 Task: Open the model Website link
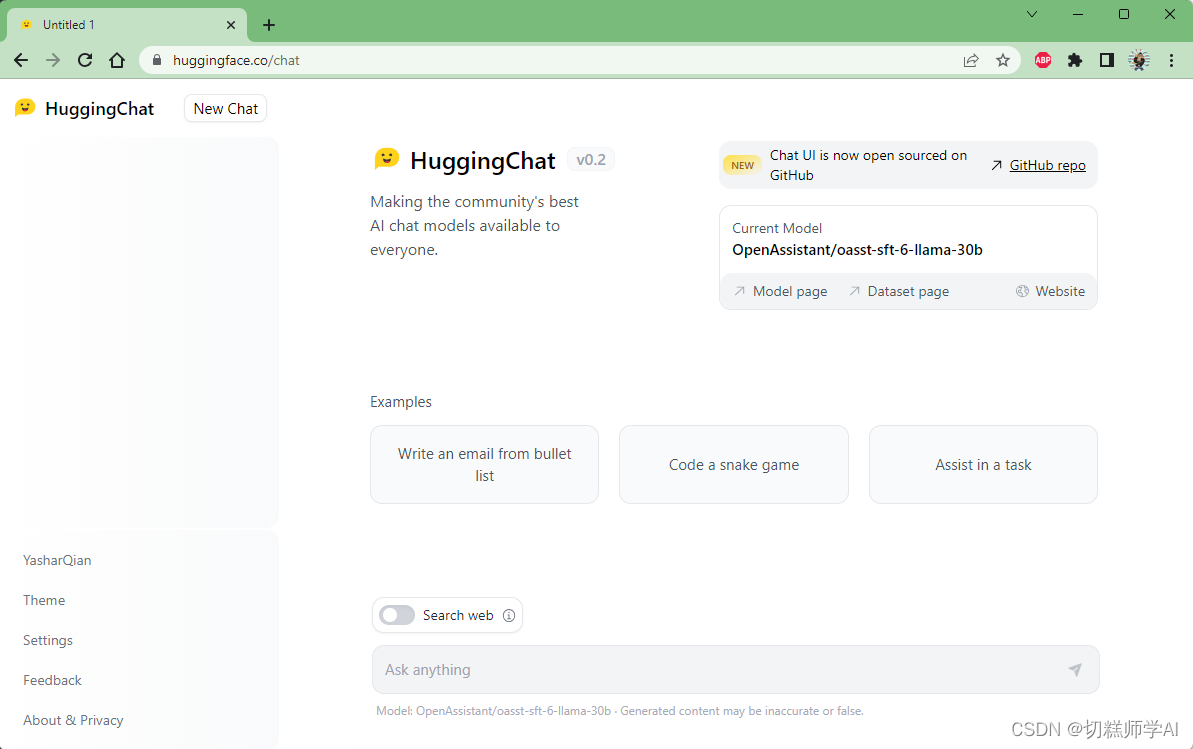pos(1051,292)
